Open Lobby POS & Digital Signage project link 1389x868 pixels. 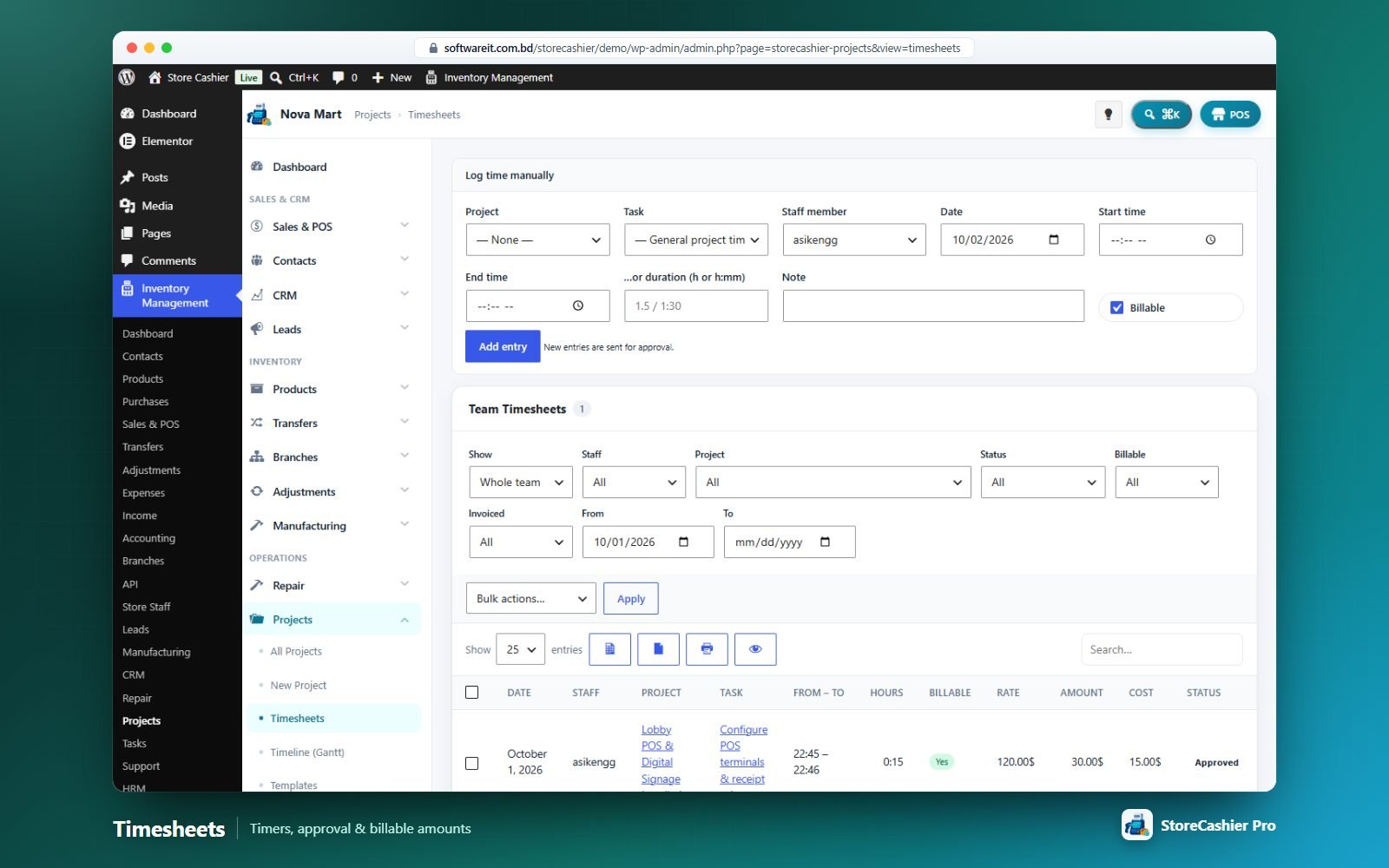coord(661,754)
